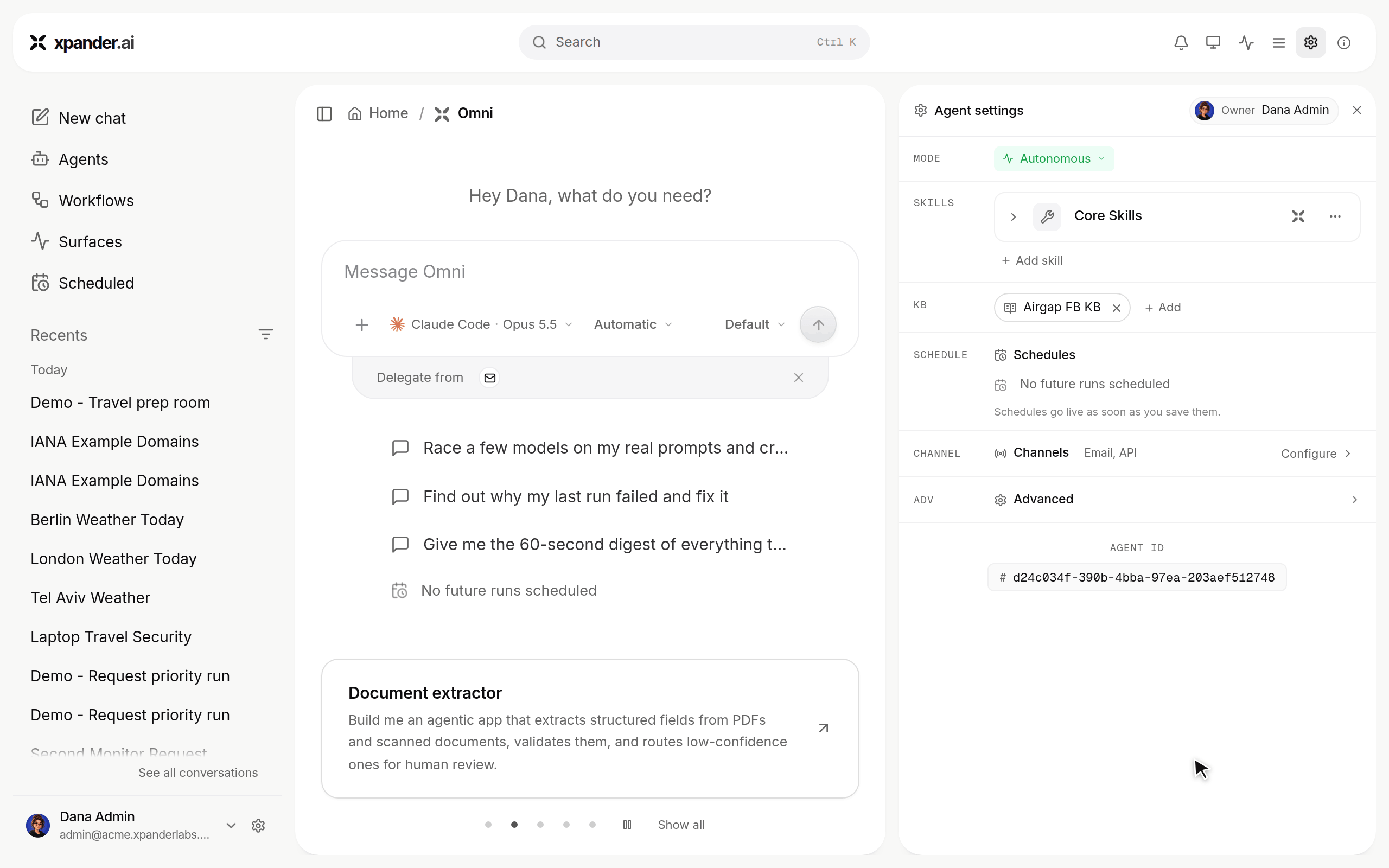Image resolution: width=1389 pixels, height=868 pixels.
Task: Open the Claude Code Opus 5.5 model dropdown
Action: tap(481, 324)
